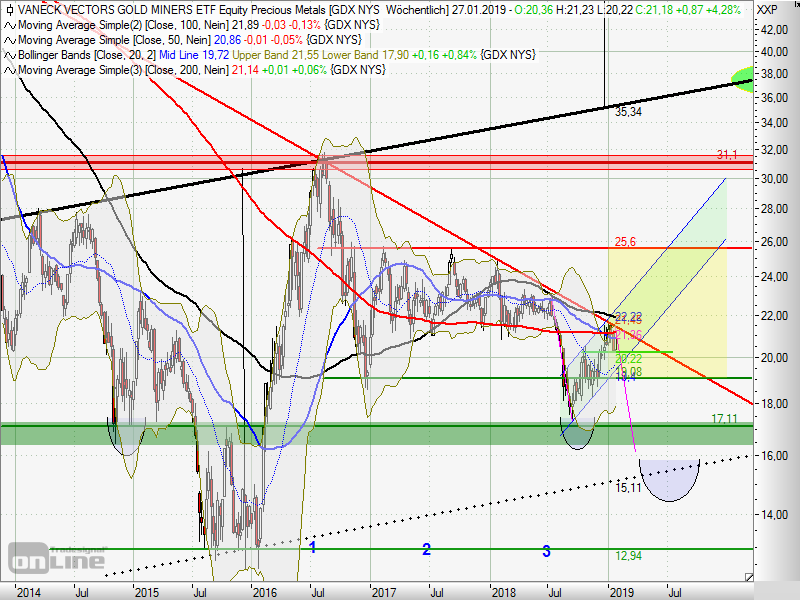800x600 pixels.
Task: Click the 17,11 support zone label
Action: [x=724, y=419]
